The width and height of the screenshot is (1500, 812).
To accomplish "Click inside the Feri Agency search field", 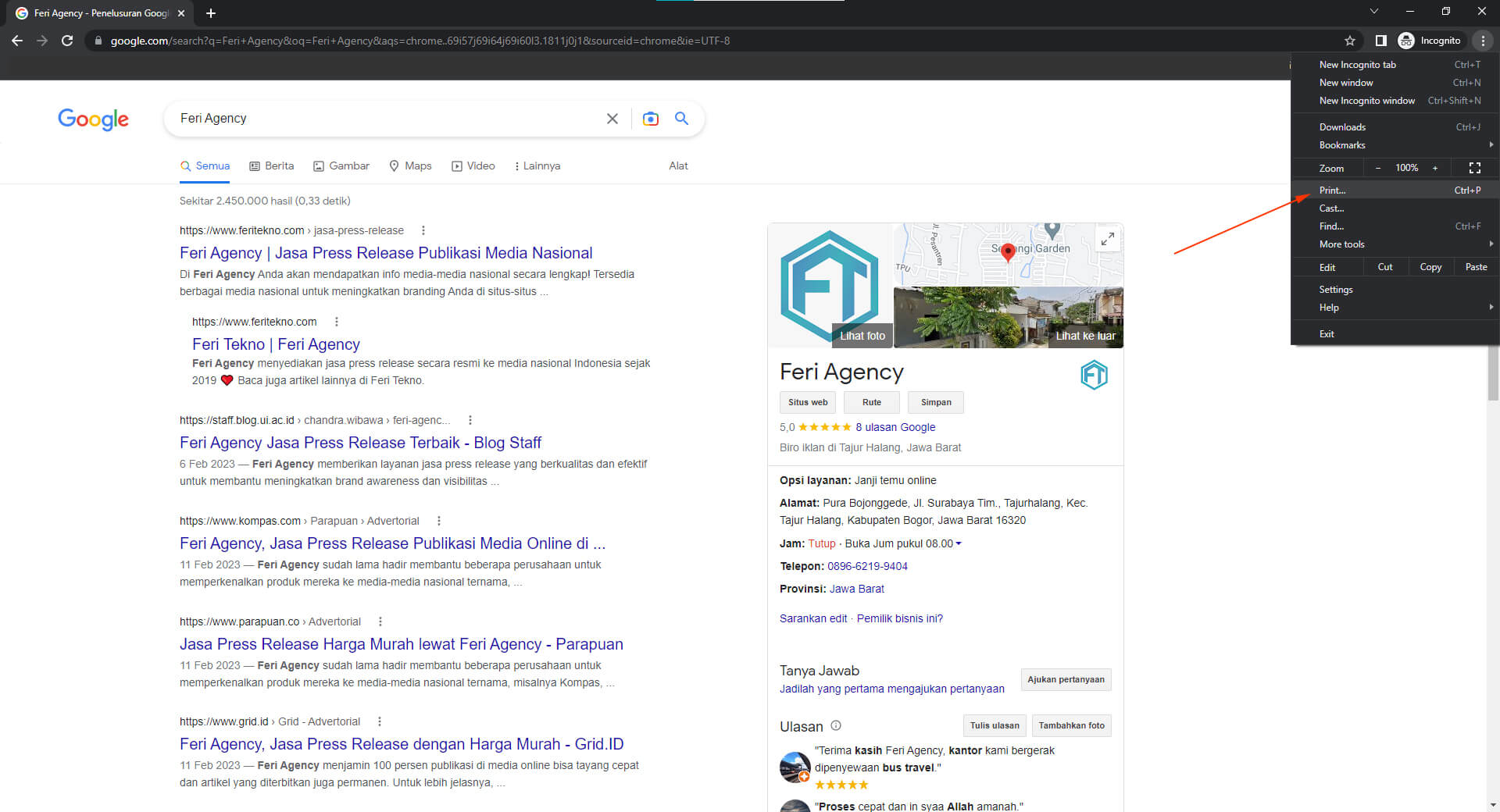I will (x=387, y=119).
